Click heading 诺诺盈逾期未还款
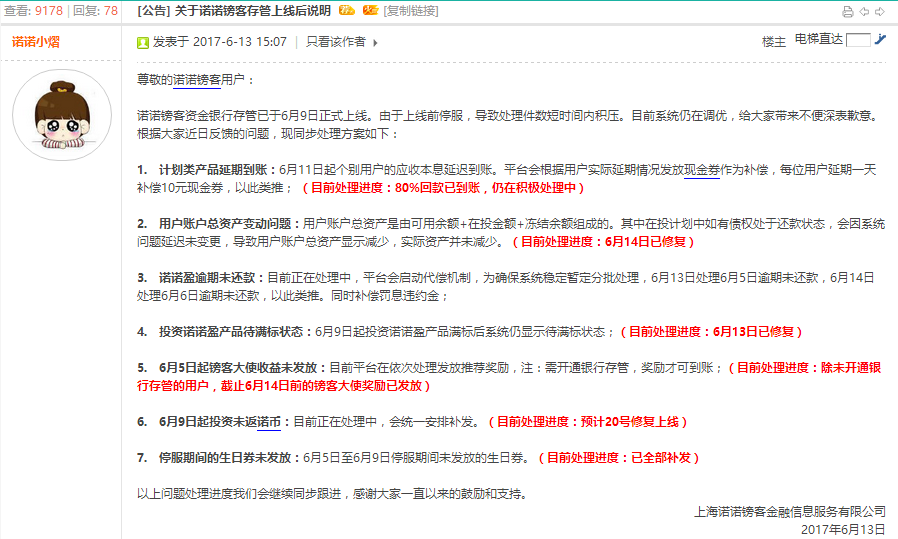Image resolution: width=898 pixels, height=539 pixels. (x=207, y=278)
